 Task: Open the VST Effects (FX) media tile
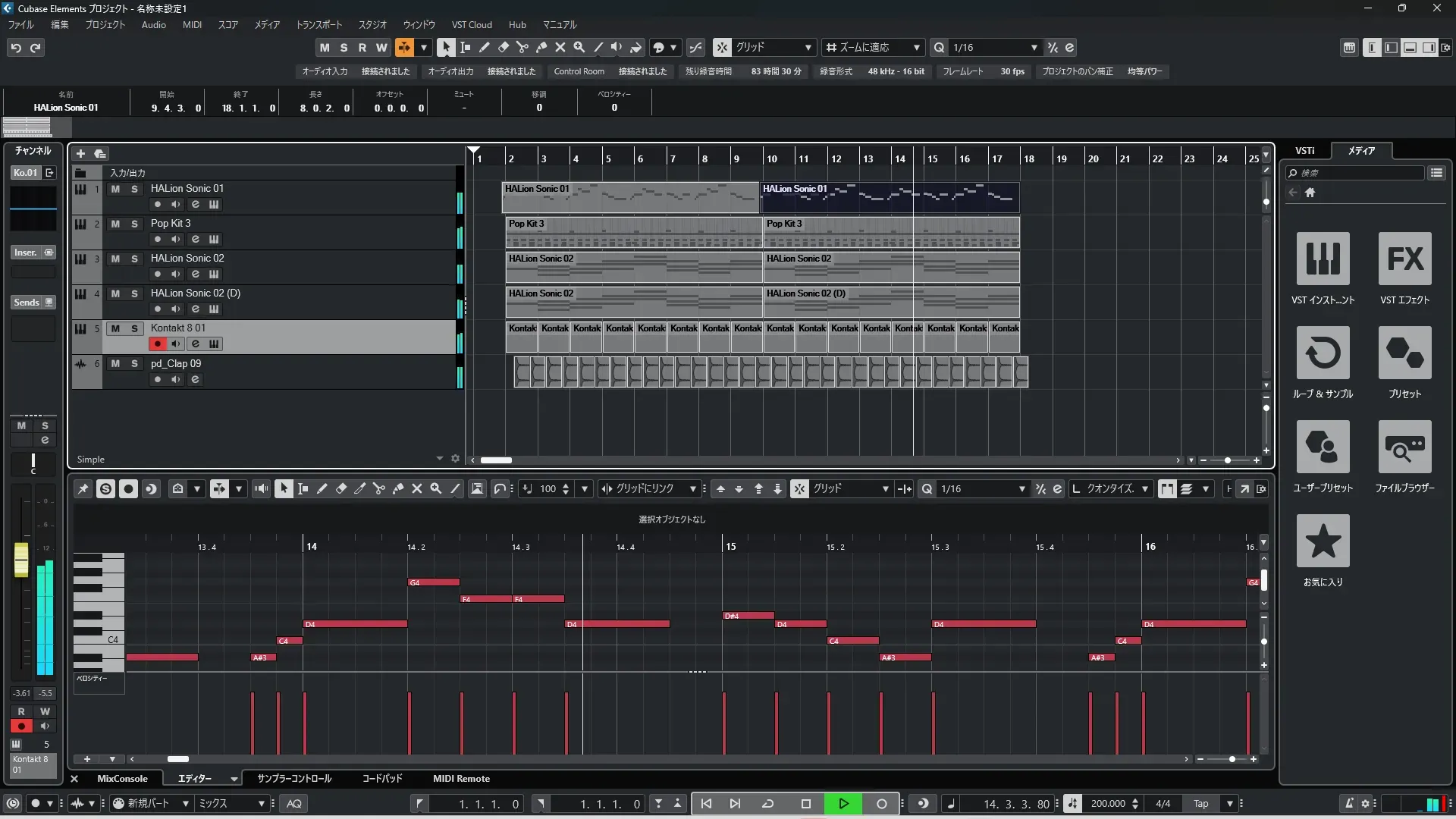click(x=1404, y=259)
